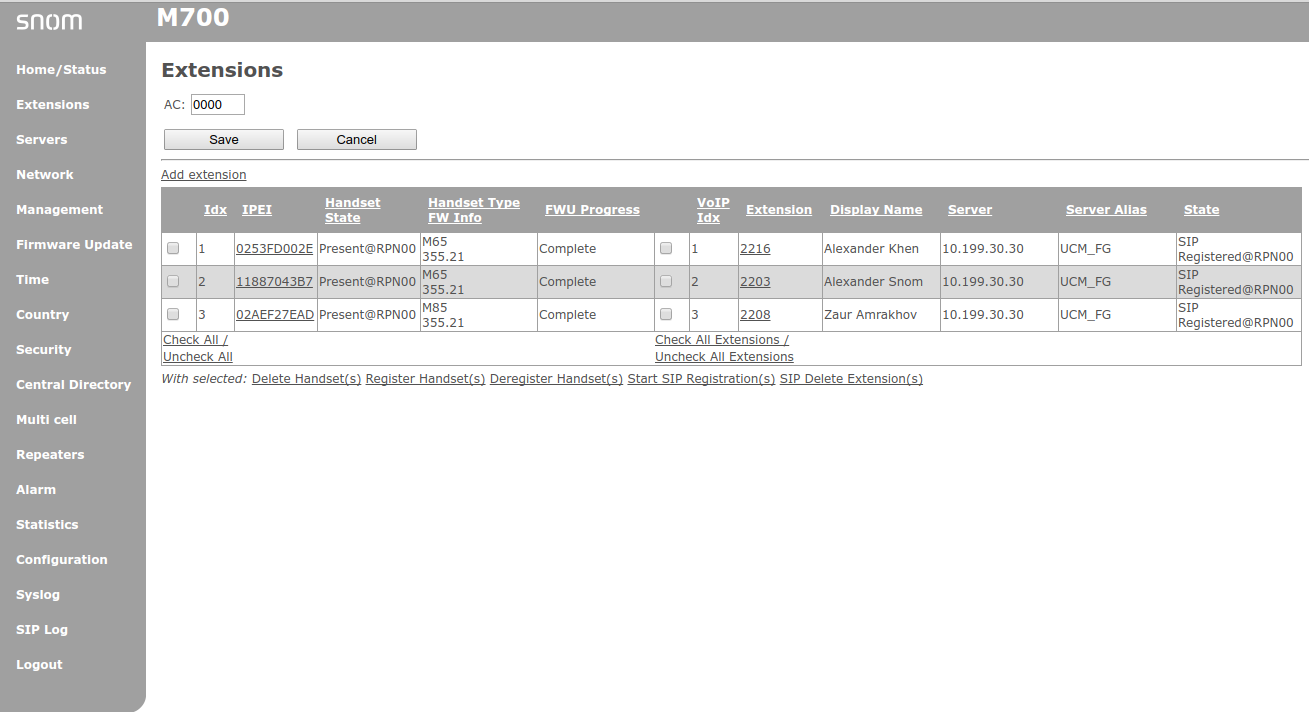This screenshot has width=1309, height=718.
Task: Check extension checkbox for 2208
Action: pos(666,314)
